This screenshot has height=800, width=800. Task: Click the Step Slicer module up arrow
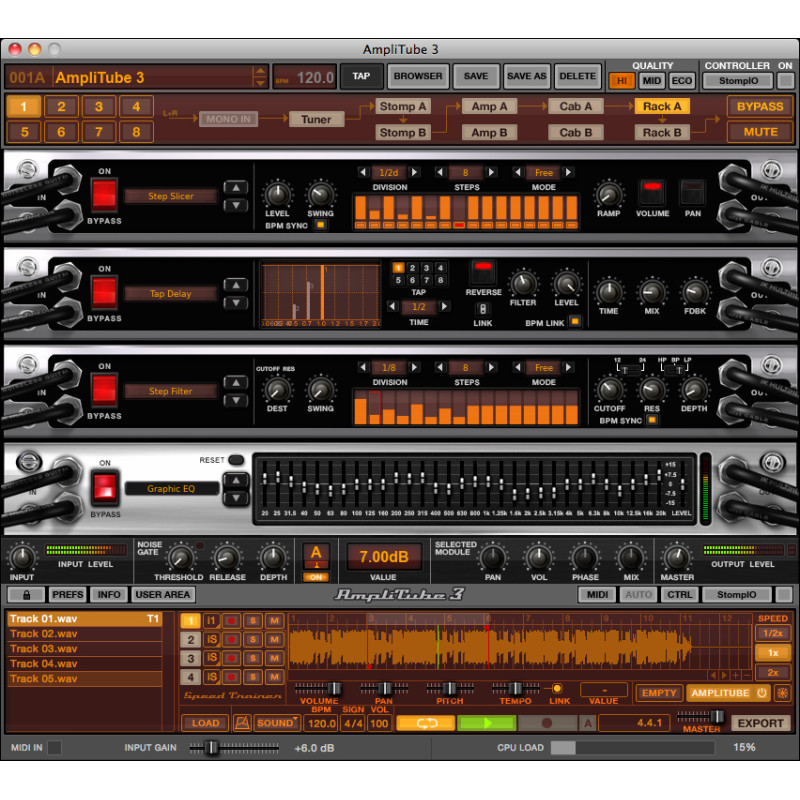(x=236, y=188)
